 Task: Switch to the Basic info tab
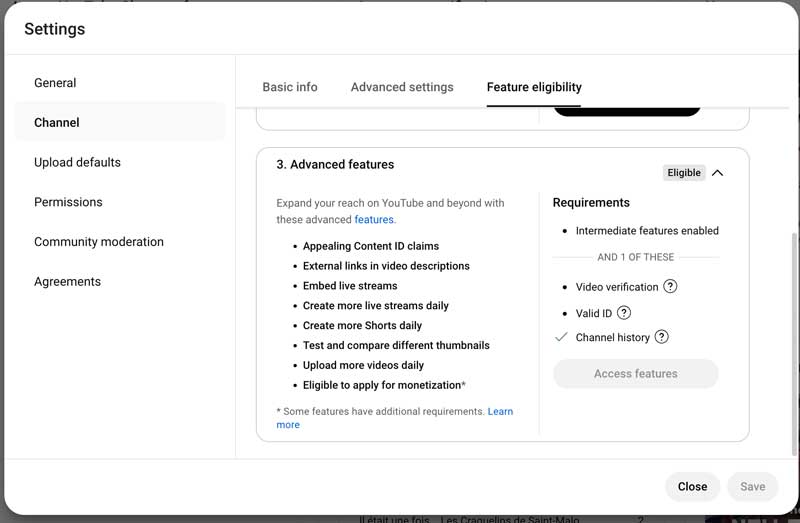click(x=290, y=87)
